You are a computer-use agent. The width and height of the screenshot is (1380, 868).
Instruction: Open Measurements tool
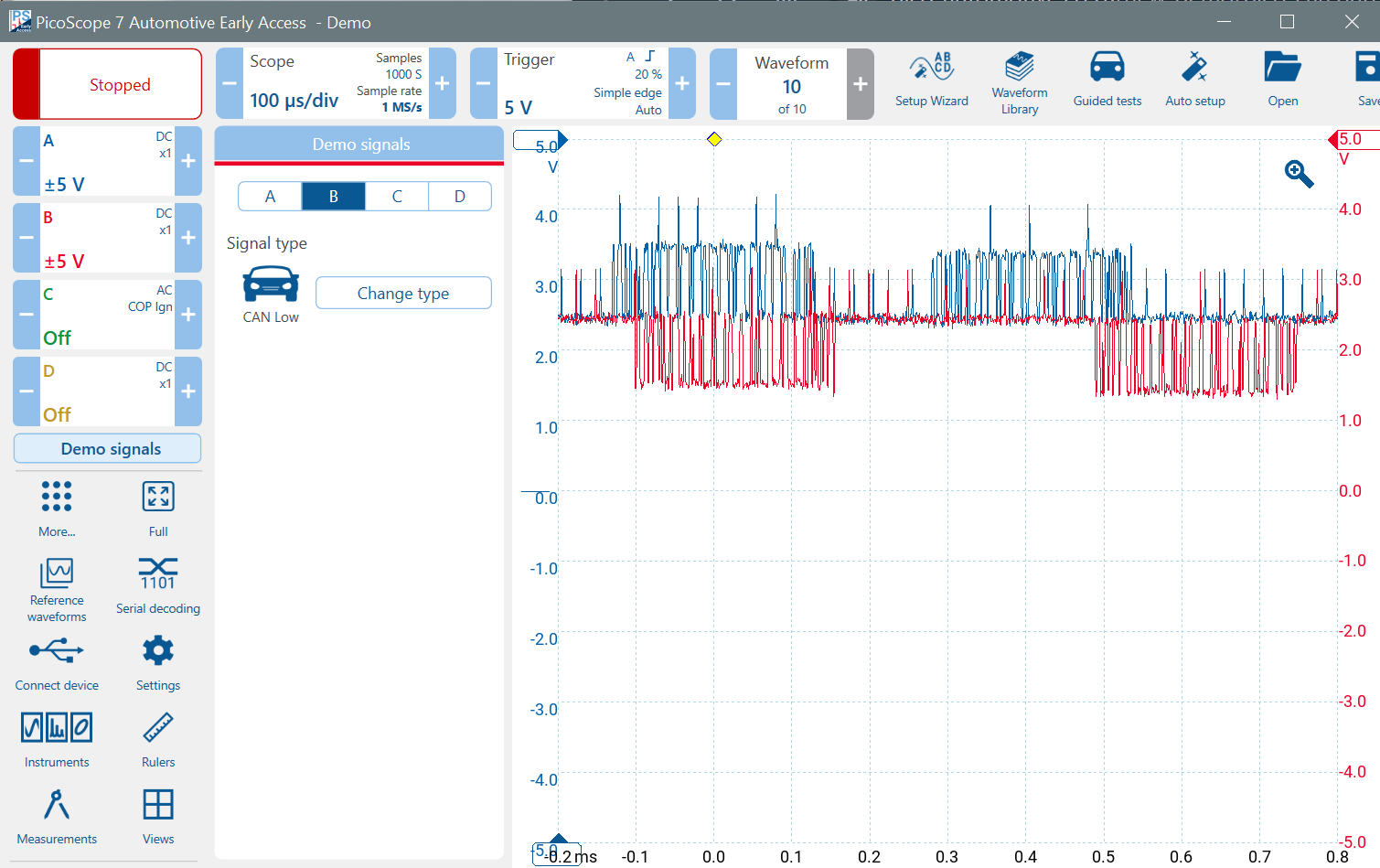click(x=57, y=817)
